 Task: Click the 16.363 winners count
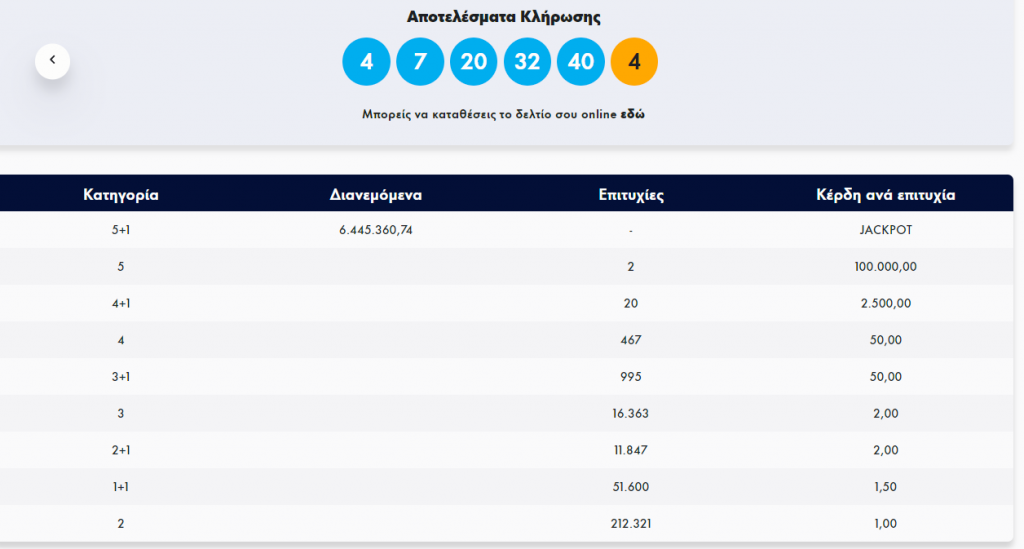pos(630,413)
